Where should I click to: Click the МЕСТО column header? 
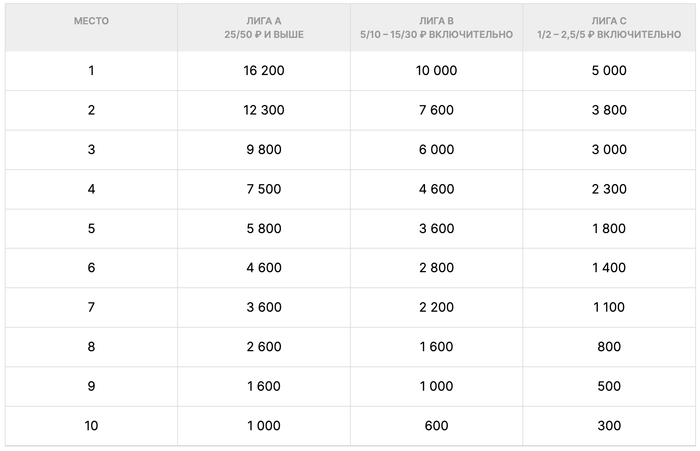pyautogui.click(x=91, y=20)
